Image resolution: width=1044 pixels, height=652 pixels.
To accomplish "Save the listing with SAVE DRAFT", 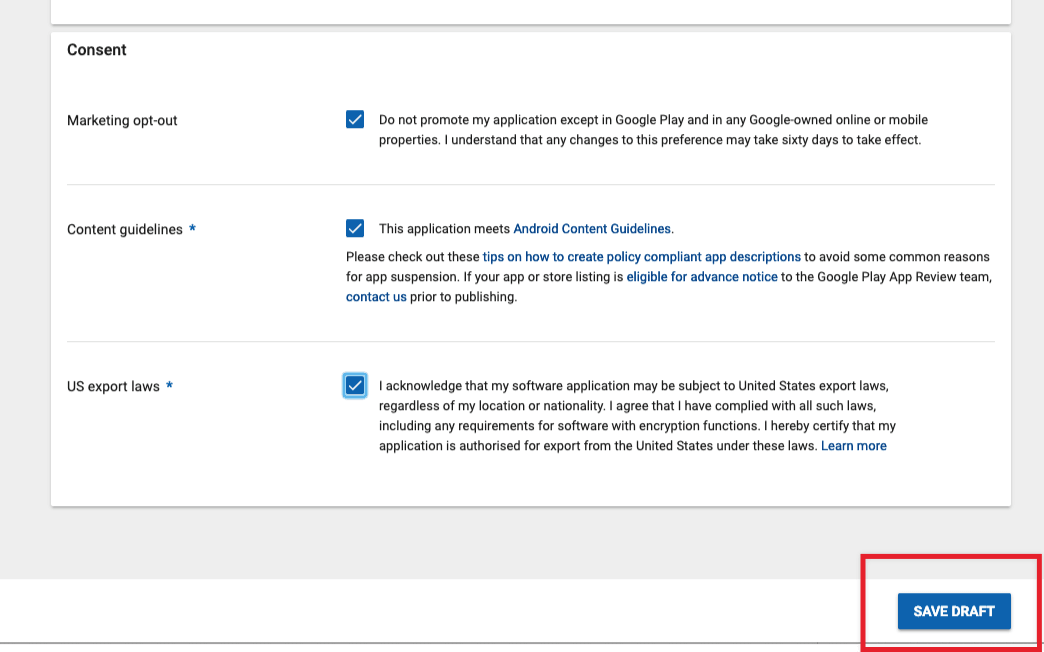I will click(954, 611).
